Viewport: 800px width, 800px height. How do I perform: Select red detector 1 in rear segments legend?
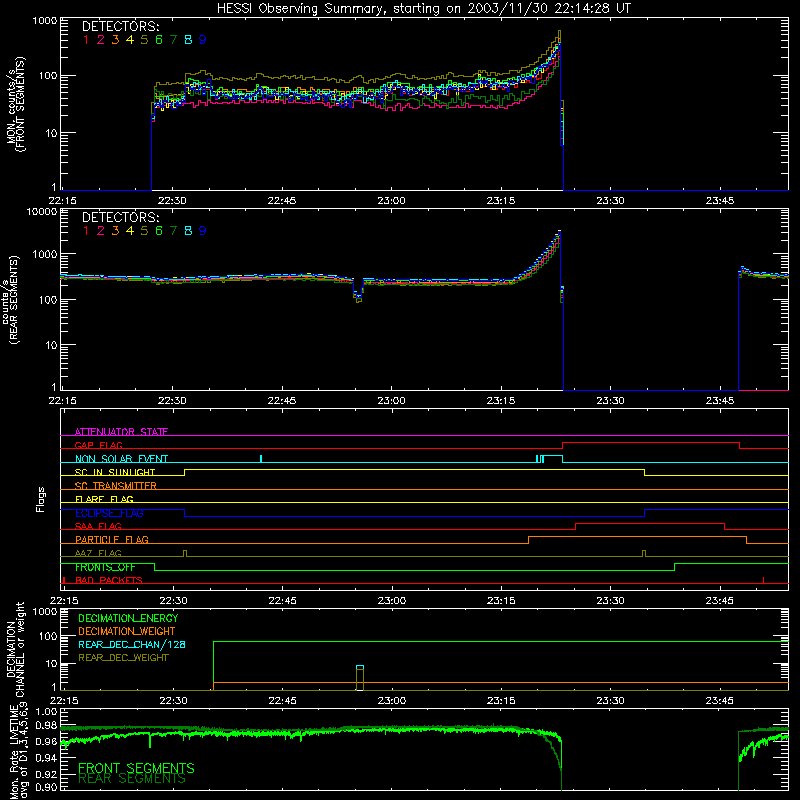86,231
